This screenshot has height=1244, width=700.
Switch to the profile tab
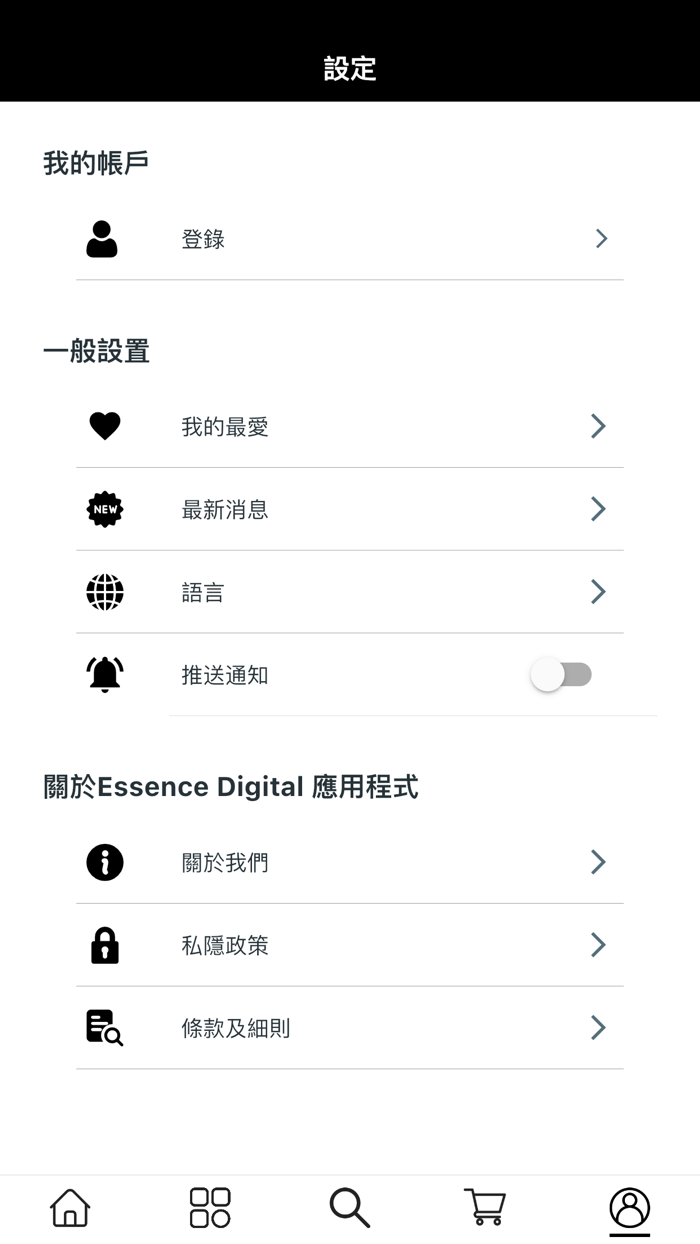[x=628, y=1207]
